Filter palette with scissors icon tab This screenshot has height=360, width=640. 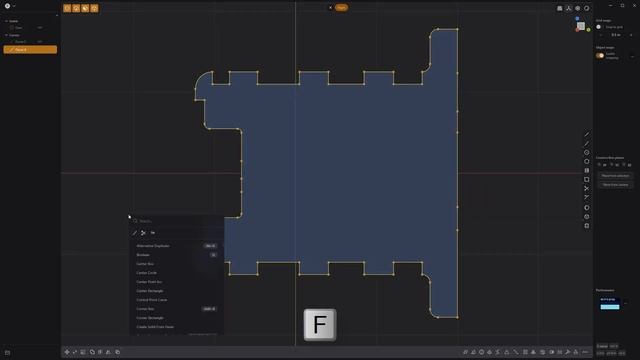(143, 233)
